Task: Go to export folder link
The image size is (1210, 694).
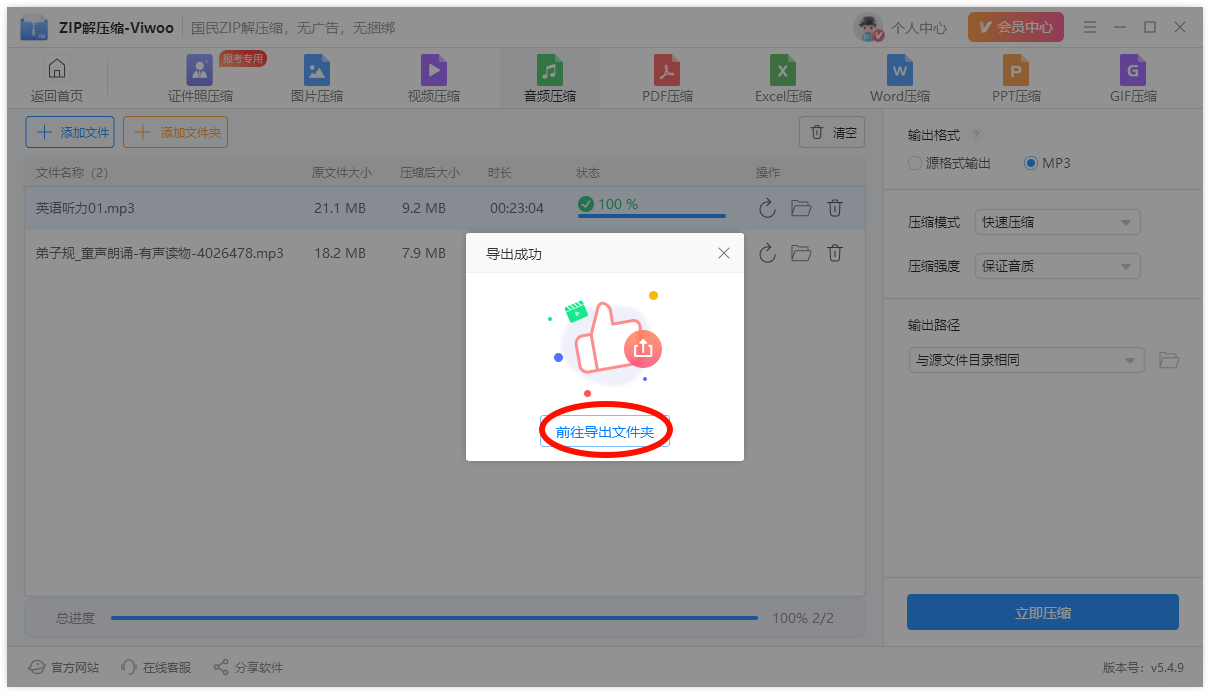Action: 605,432
